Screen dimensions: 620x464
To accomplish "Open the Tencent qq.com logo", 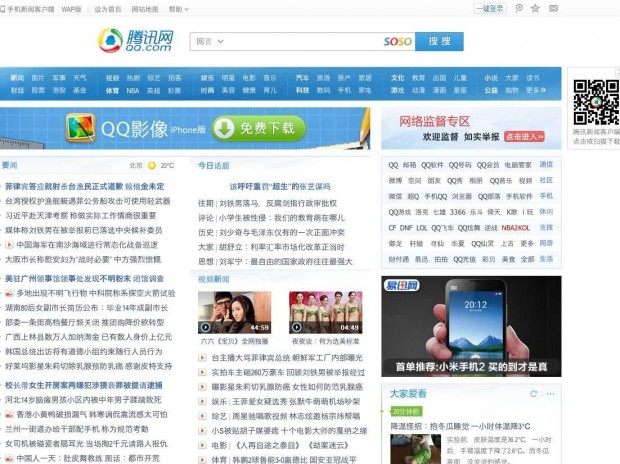I will 136,40.
